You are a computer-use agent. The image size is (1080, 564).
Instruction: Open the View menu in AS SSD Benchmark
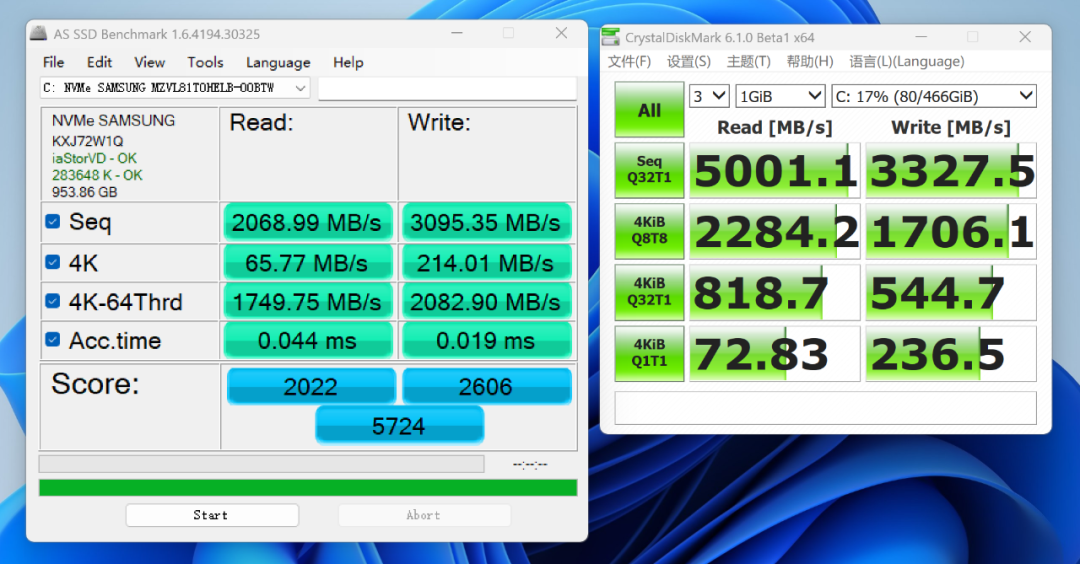(149, 62)
